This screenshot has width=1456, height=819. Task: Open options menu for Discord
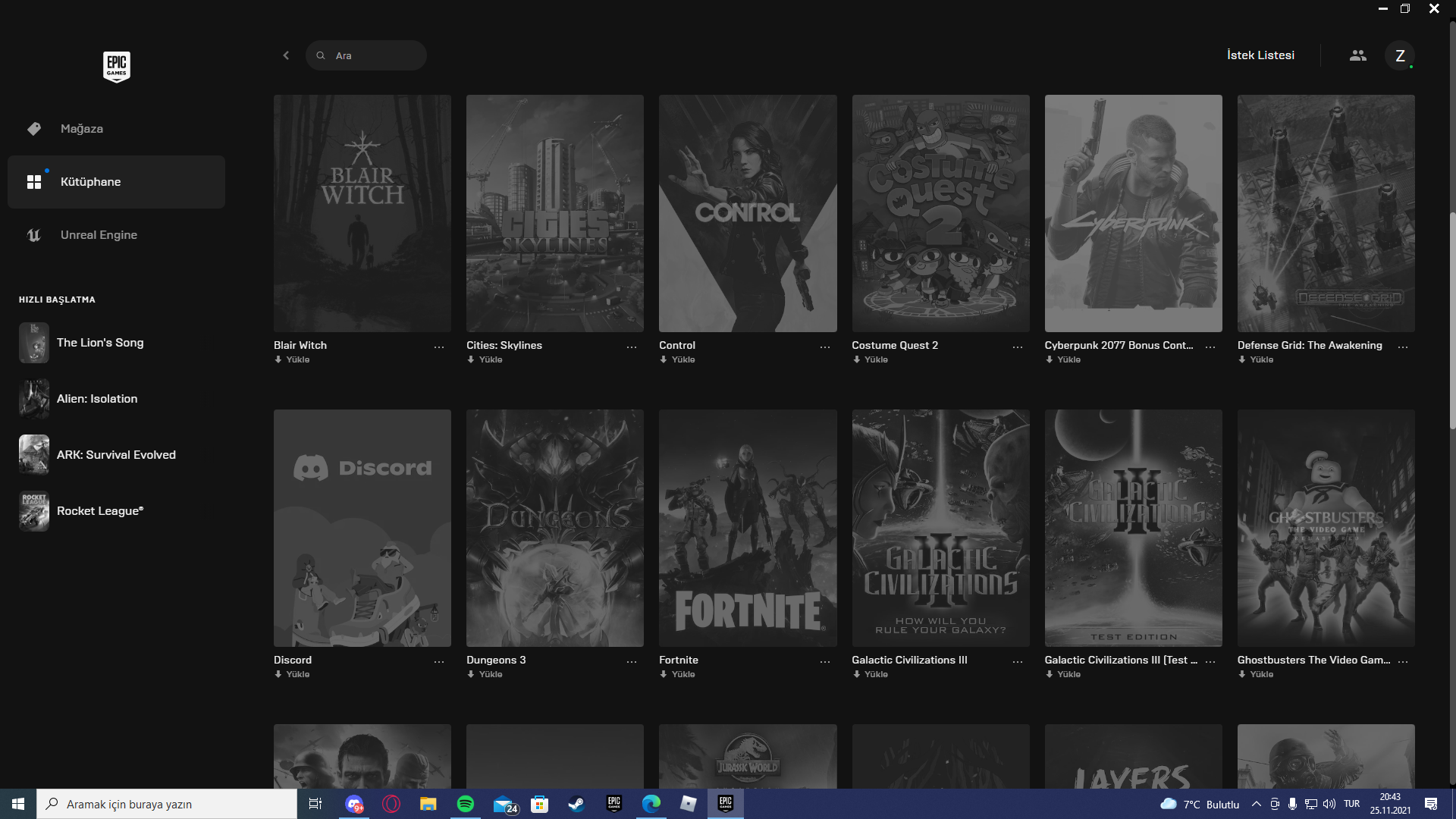click(x=439, y=661)
